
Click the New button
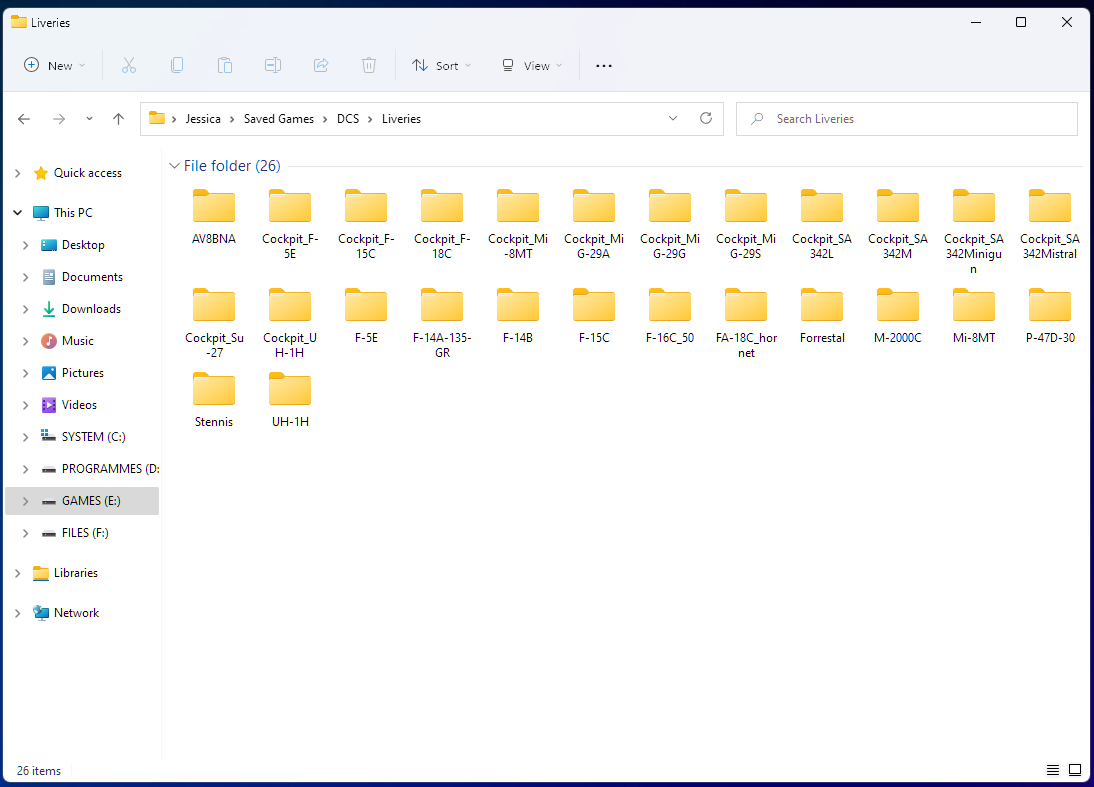54,66
